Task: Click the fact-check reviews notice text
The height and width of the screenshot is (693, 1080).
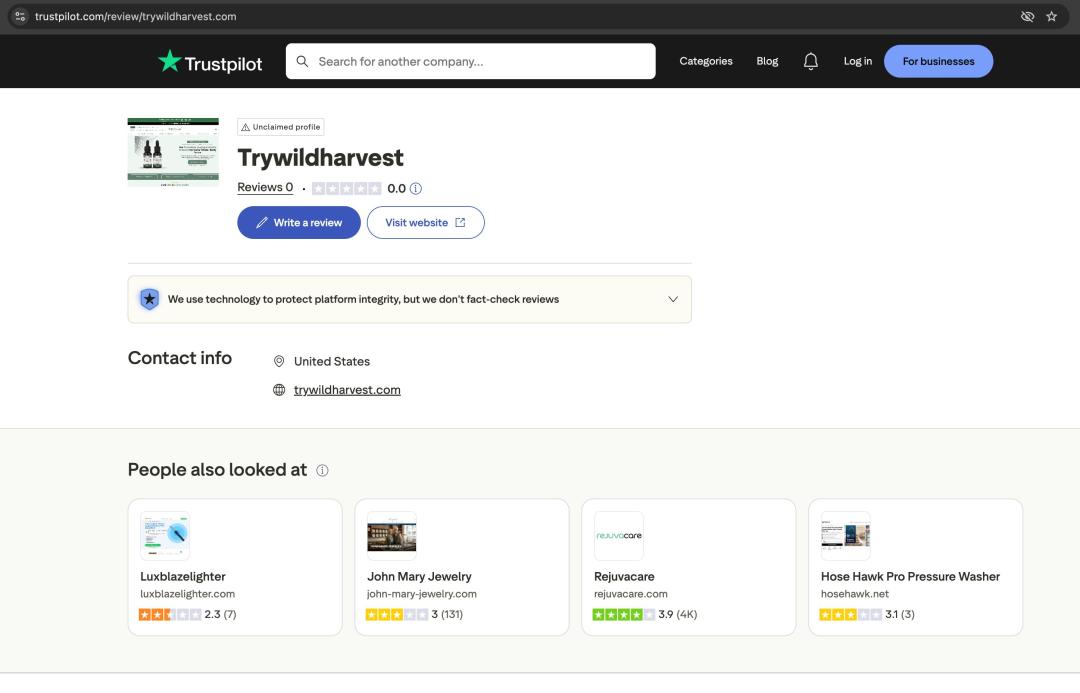Action: (363, 300)
